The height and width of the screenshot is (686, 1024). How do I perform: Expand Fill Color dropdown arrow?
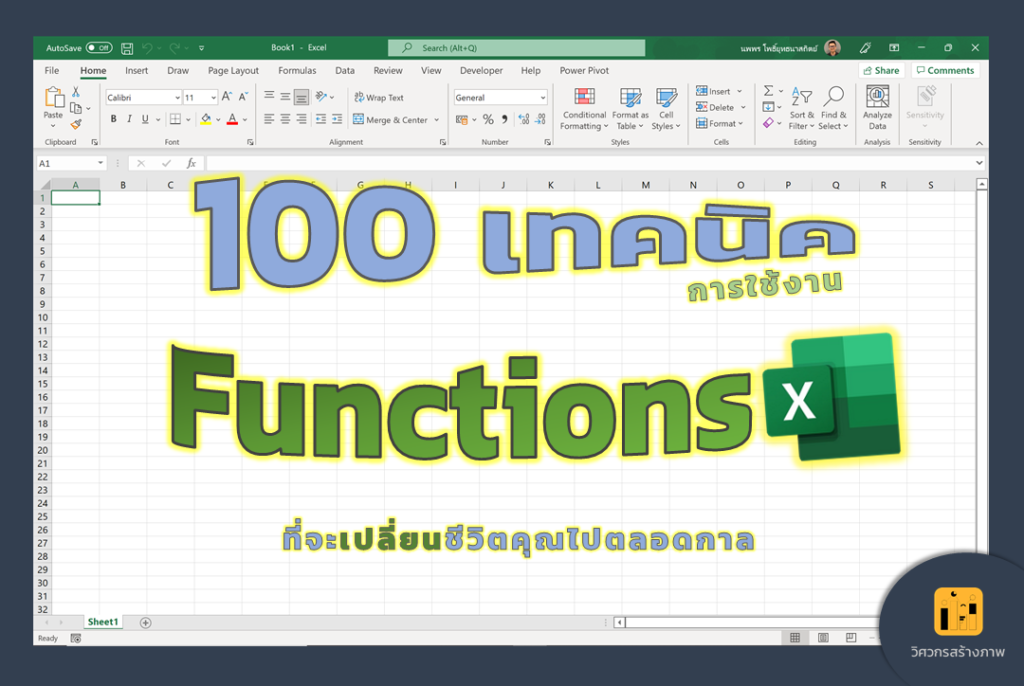tap(218, 120)
